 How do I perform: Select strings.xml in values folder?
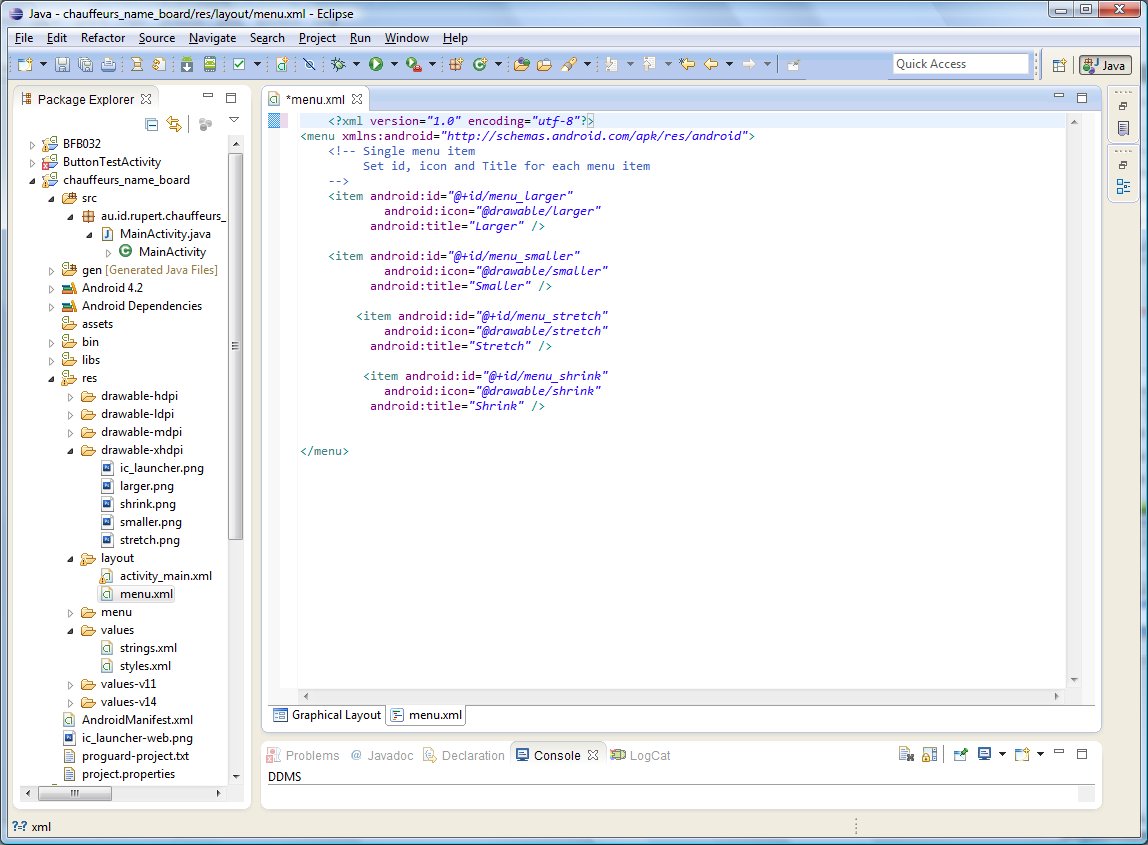tap(139, 648)
